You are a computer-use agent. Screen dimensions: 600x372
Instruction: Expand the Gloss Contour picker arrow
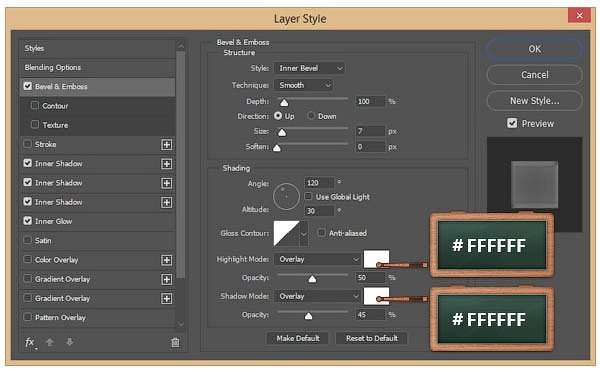[x=304, y=233]
